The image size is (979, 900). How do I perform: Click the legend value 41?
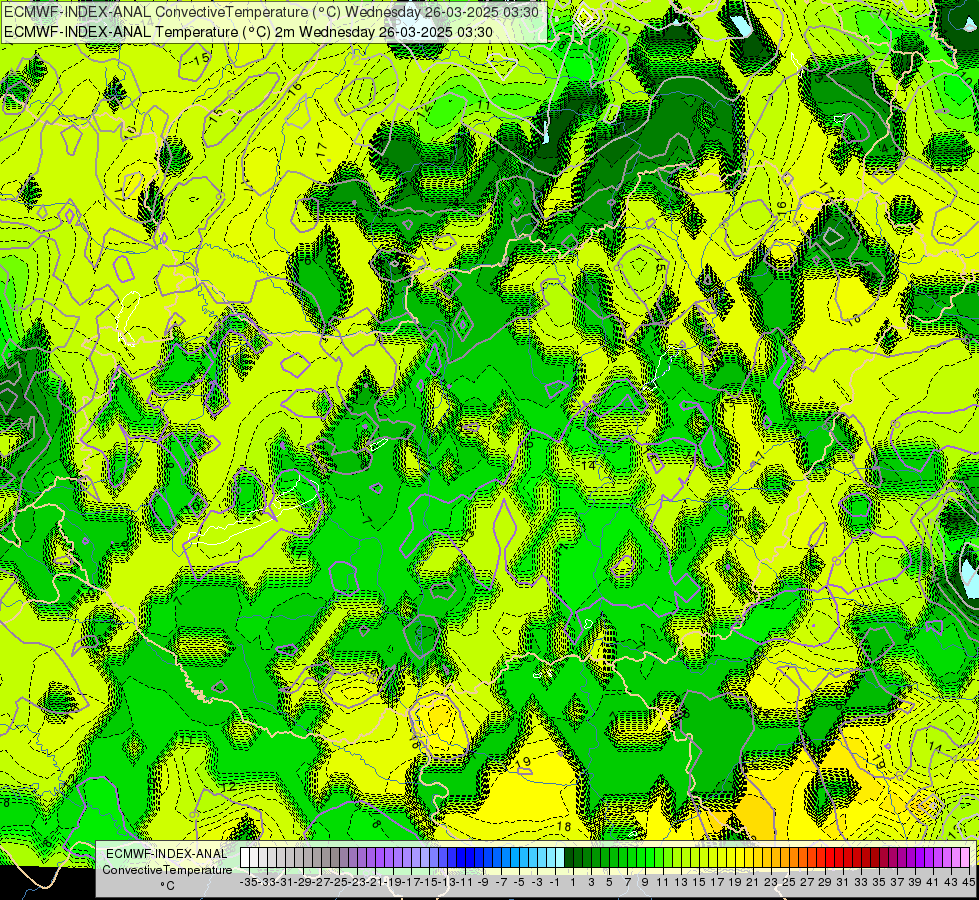933,882
